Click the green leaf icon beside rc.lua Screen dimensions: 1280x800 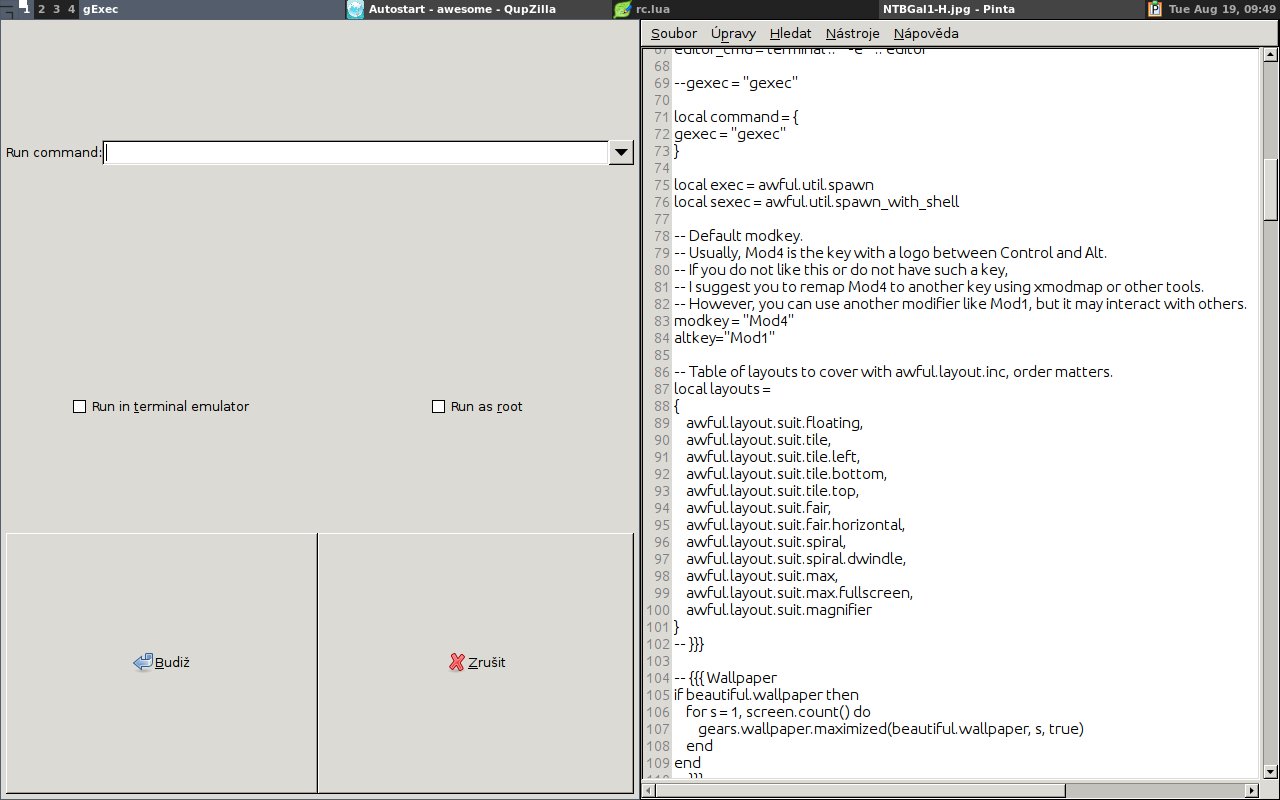coord(623,9)
